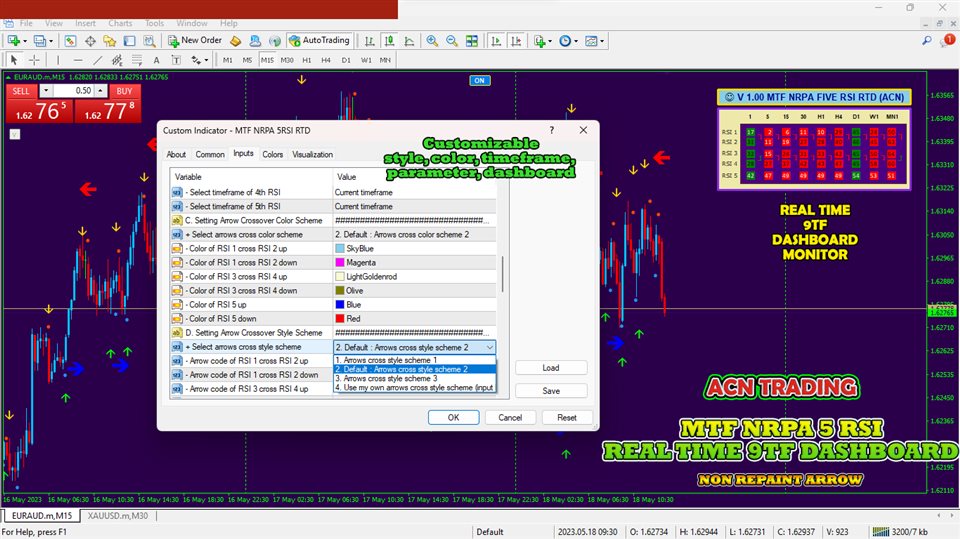Switch to H4 timeframe
This screenshot has height=539, width=960.
pos(326,60)
